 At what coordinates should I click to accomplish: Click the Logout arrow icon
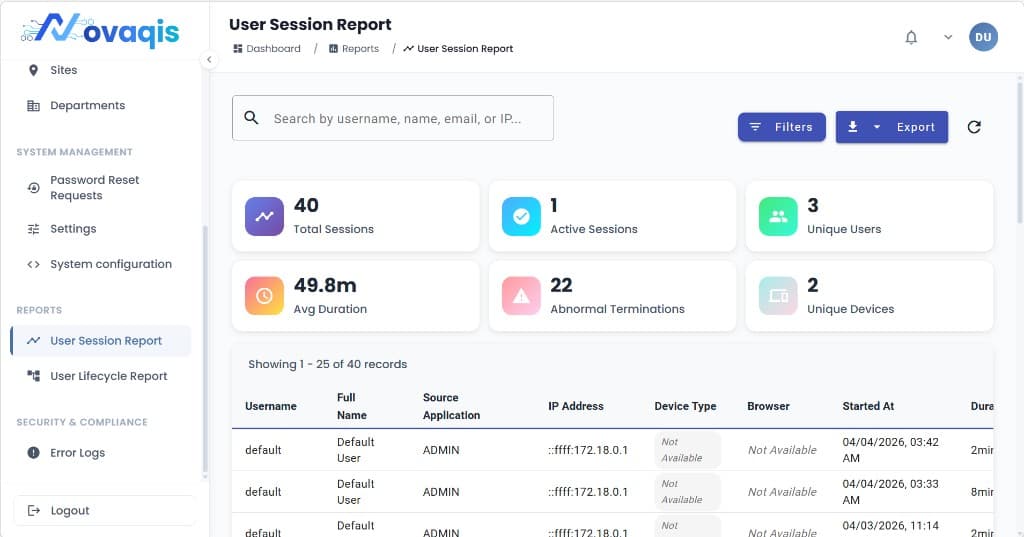click(x=34, y=510)
